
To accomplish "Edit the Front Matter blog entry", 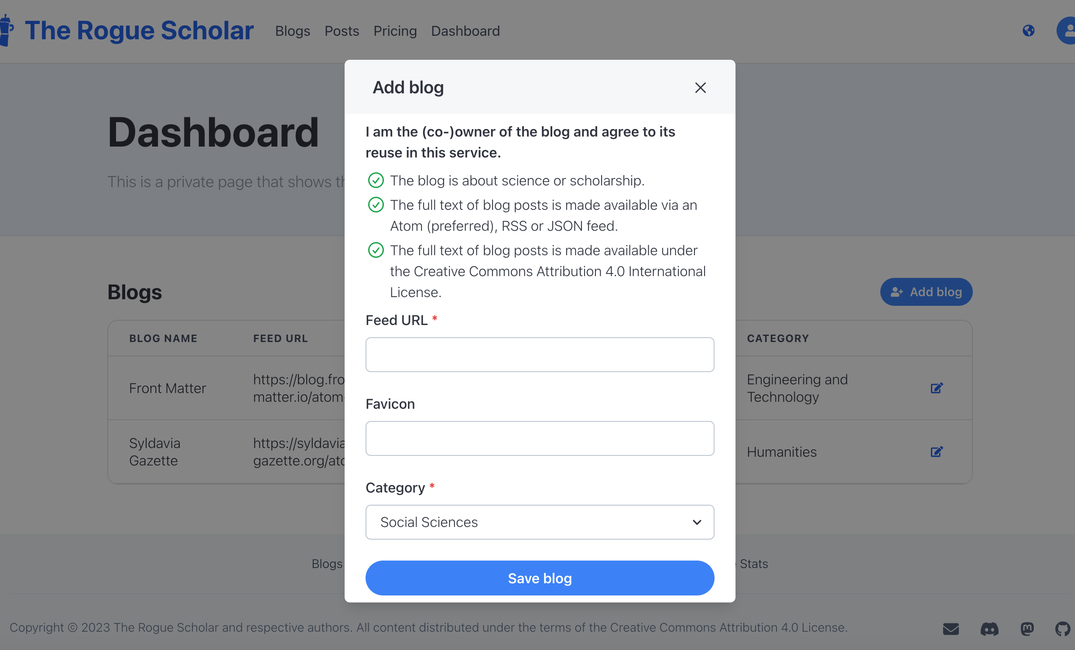I will click(x=937, y=388).
